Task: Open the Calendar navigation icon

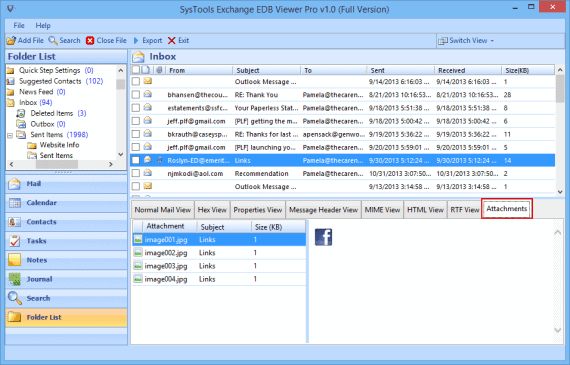Action: click(x=15, y=203)
